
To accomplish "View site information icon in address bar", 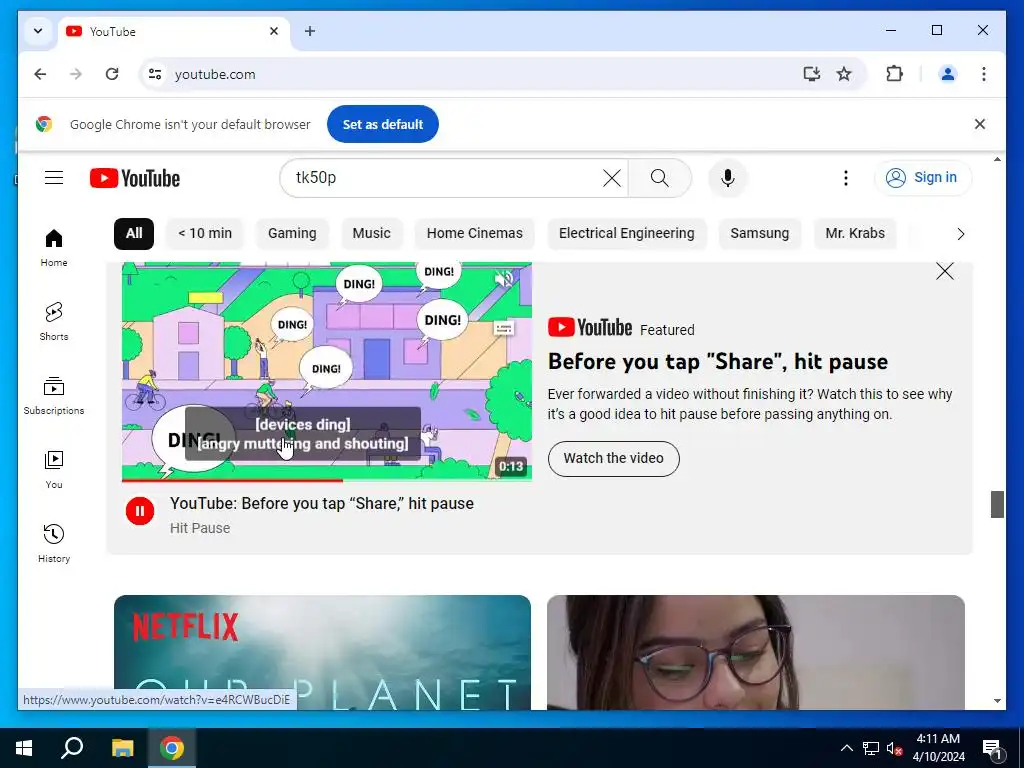I will click(155, 74).
